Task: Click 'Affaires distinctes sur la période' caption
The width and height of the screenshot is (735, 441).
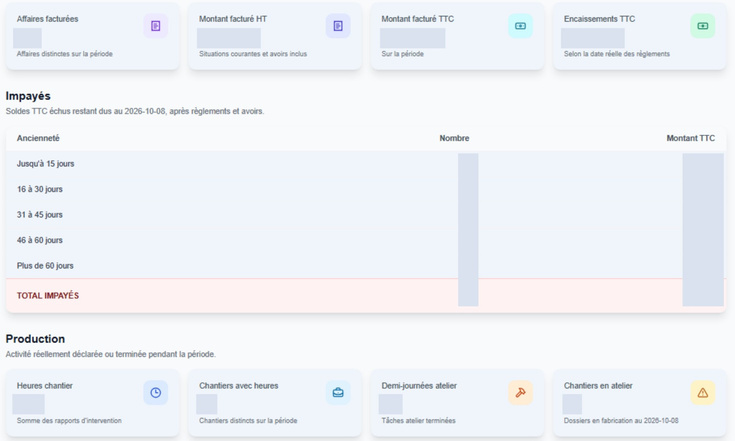Action: click(65, 54)
